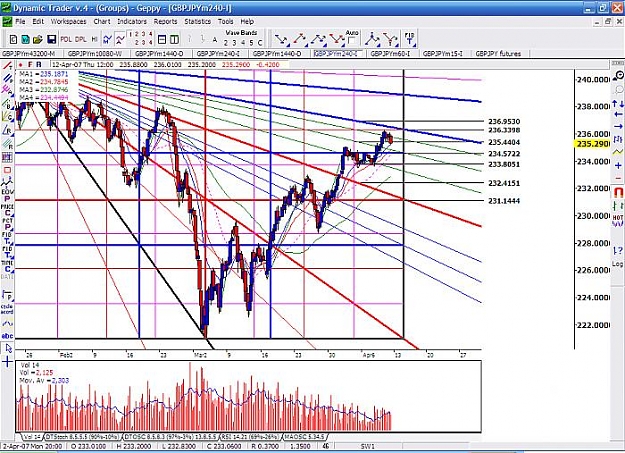
Task: Select the PCT P tool in left toolbar
Action: 7,224
